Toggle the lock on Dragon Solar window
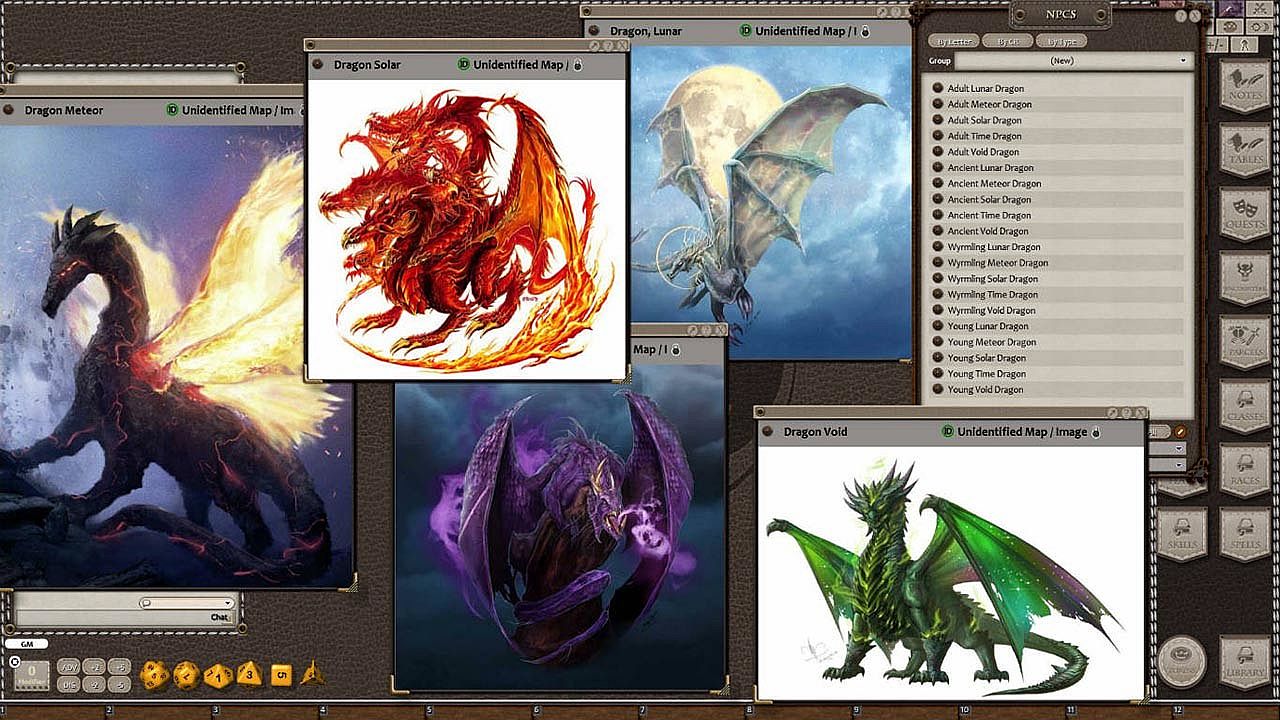The image size is (1280, 720). pyautogui.click(x=577, y=65)
